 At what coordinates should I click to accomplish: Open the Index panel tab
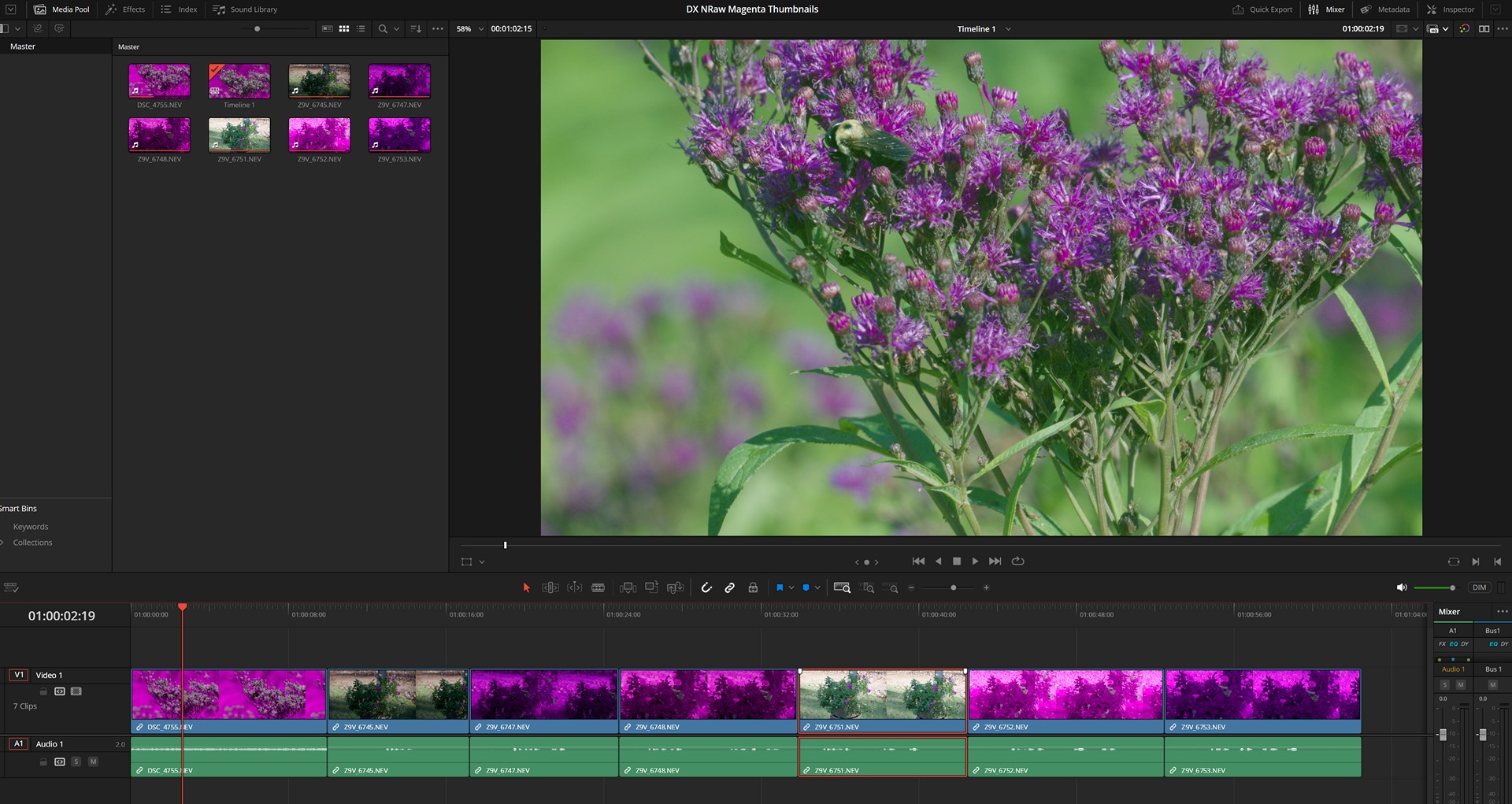[x=179, y=9]
